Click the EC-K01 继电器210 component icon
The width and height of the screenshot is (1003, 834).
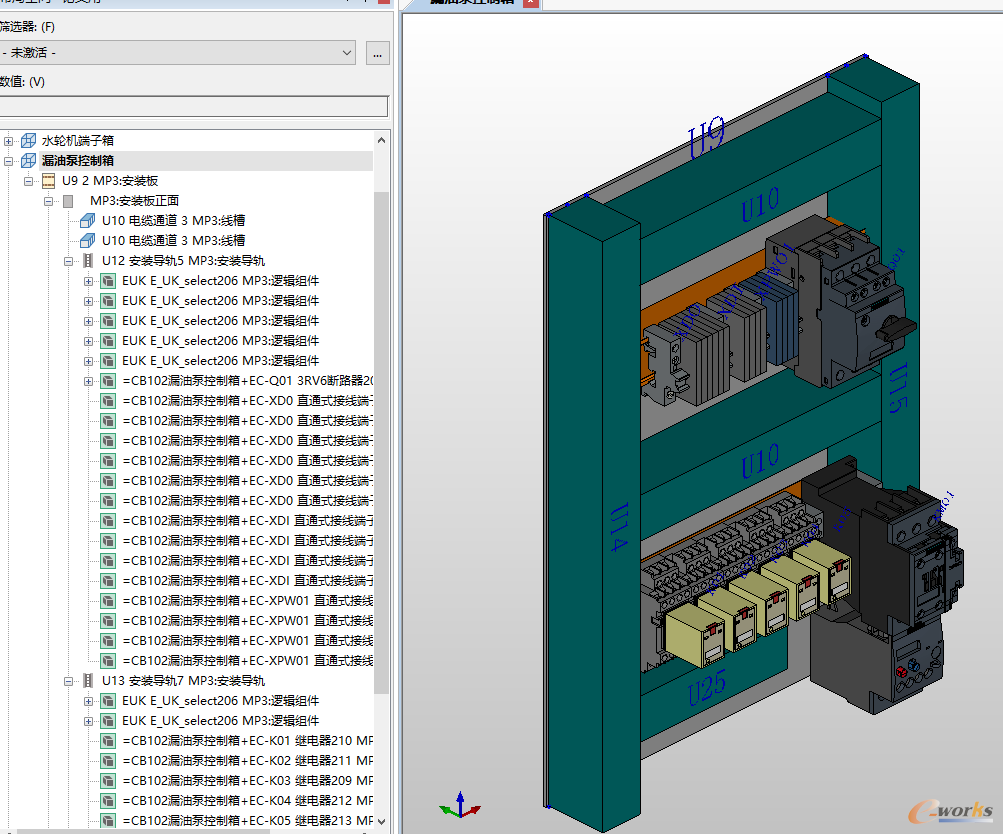(x=108, y=741)
